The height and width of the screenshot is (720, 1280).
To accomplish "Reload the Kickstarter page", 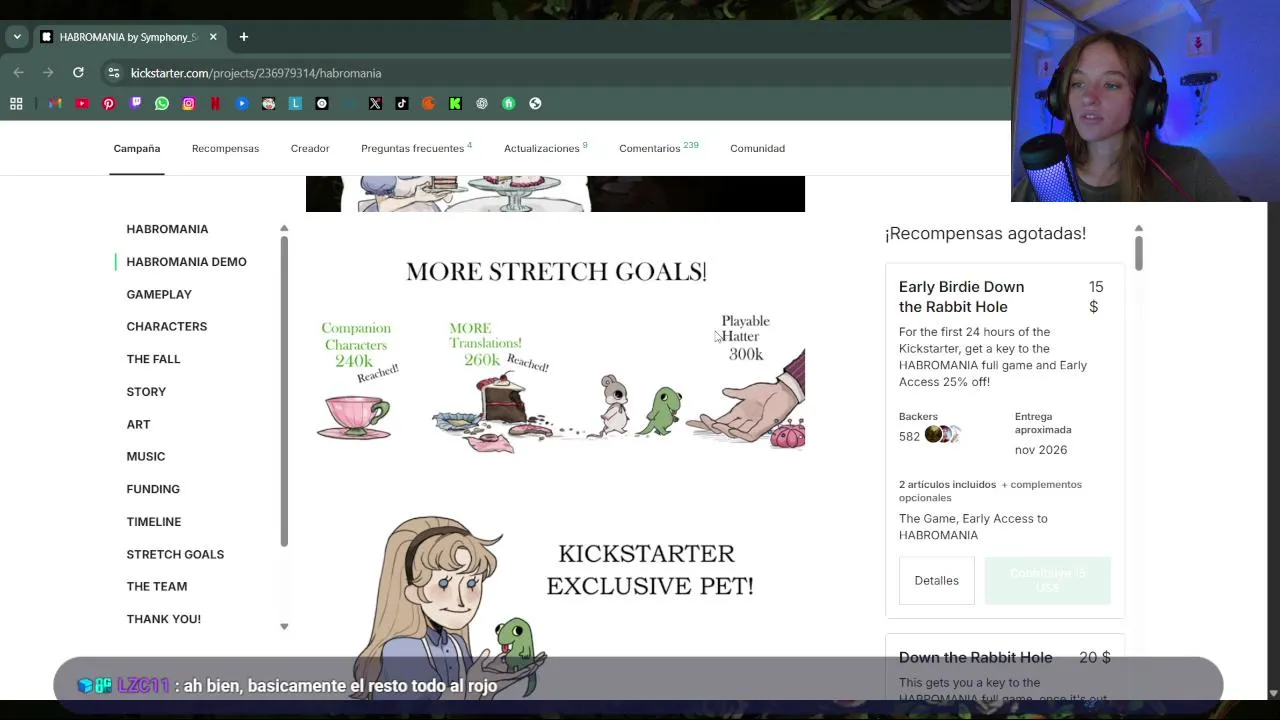I will point(78,72).
